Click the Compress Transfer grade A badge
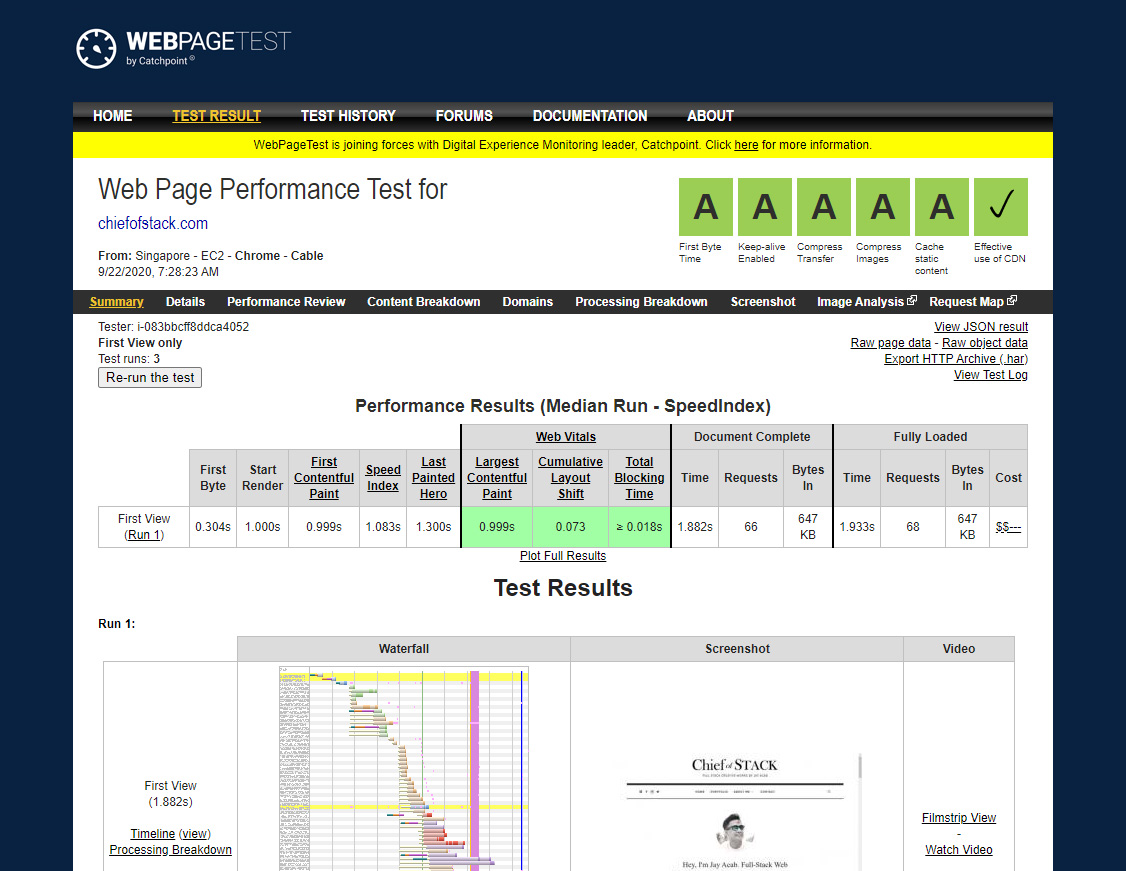Image resolution: width=1126 pixels, height=871 pixels. click(x=824, y=207)
